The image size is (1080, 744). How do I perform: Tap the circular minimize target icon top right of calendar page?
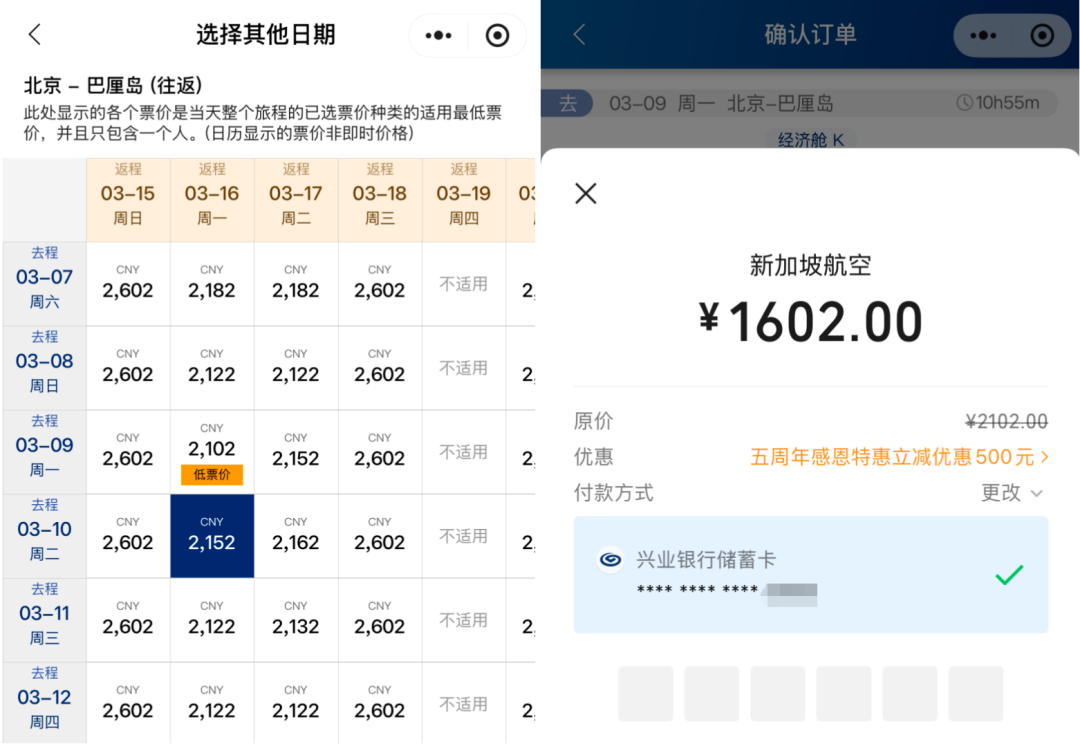[497, 34]
